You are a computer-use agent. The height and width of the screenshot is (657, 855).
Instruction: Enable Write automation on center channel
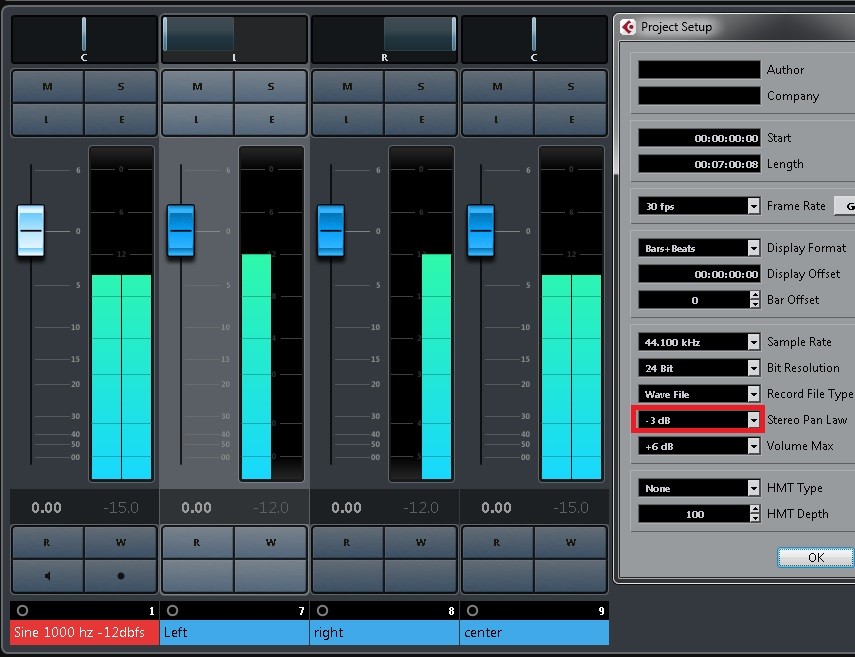pyautogui.click(x=570, y=543)
